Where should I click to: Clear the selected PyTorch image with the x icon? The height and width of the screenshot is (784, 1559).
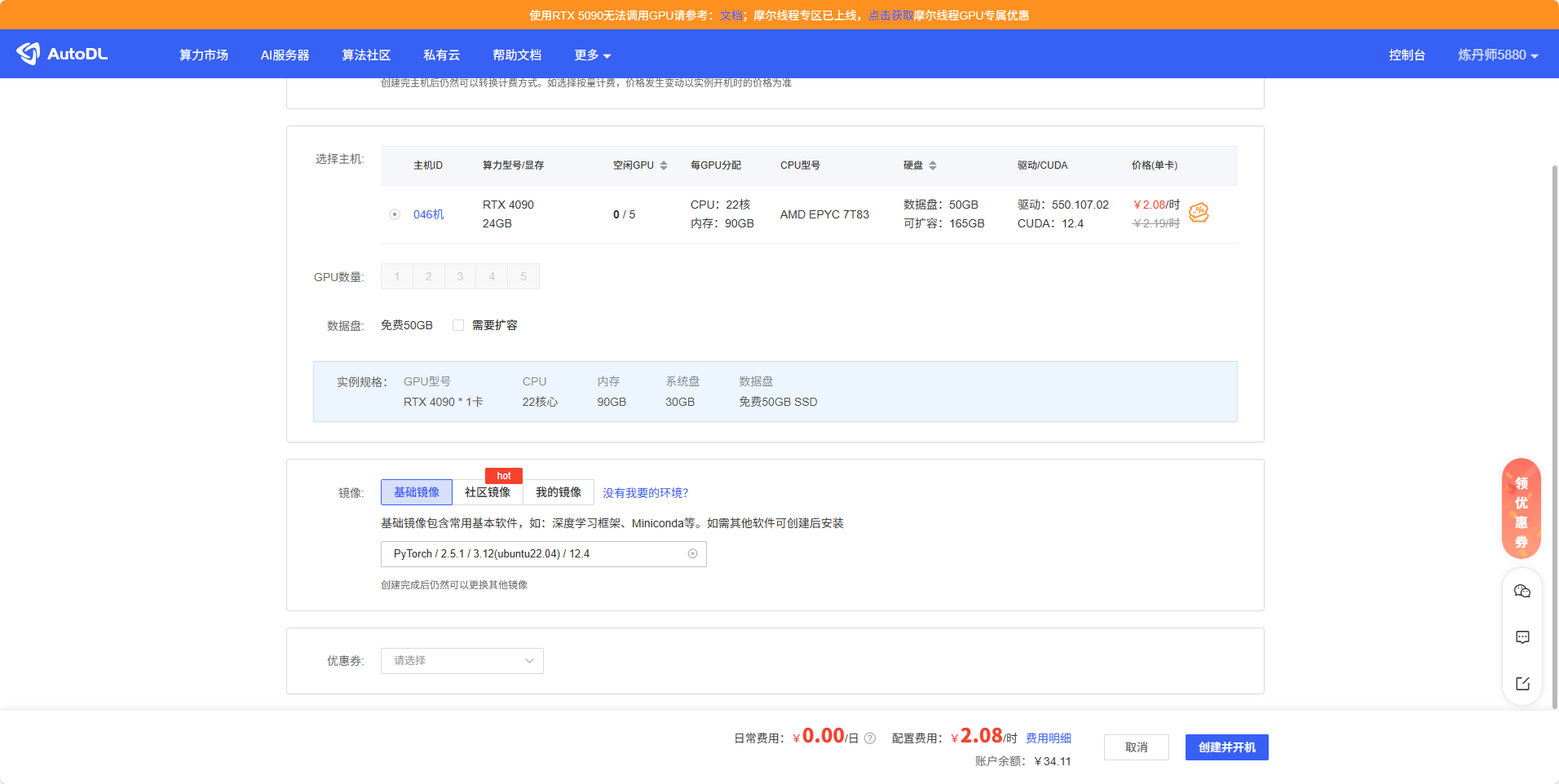point(693,553)
